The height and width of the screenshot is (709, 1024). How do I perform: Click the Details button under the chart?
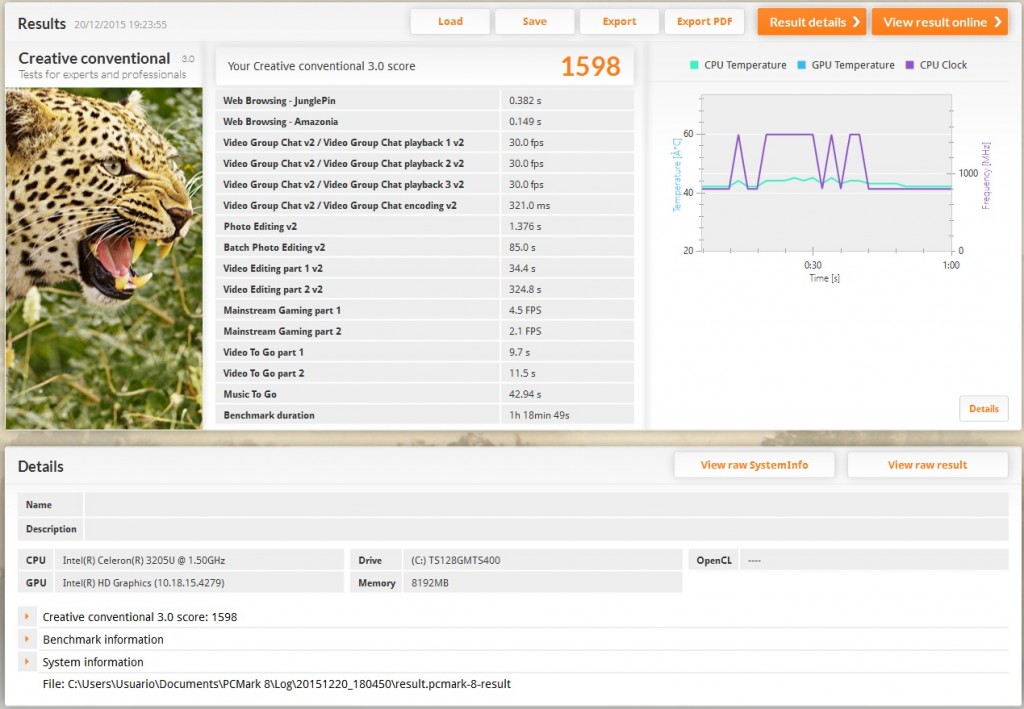coord(983,408)
